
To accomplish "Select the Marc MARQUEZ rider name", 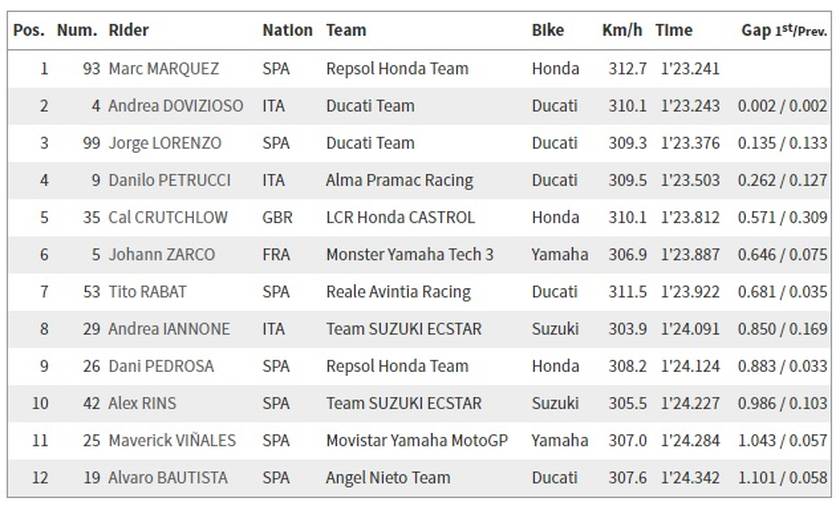I will click(163, 69).
